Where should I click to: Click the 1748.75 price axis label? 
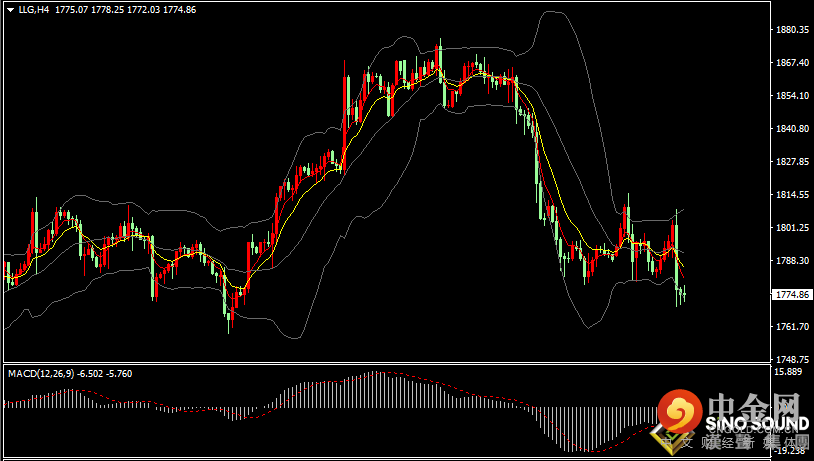click(793, 359)
